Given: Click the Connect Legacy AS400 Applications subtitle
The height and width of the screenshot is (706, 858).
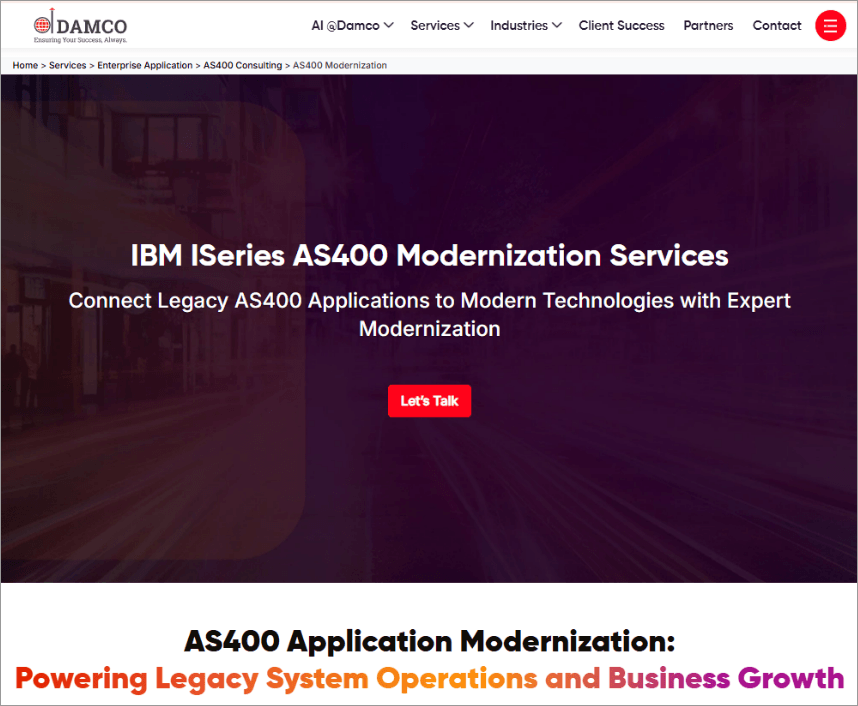Looking at the screenshot, I should pyautogui.click(x=430, y=315).
